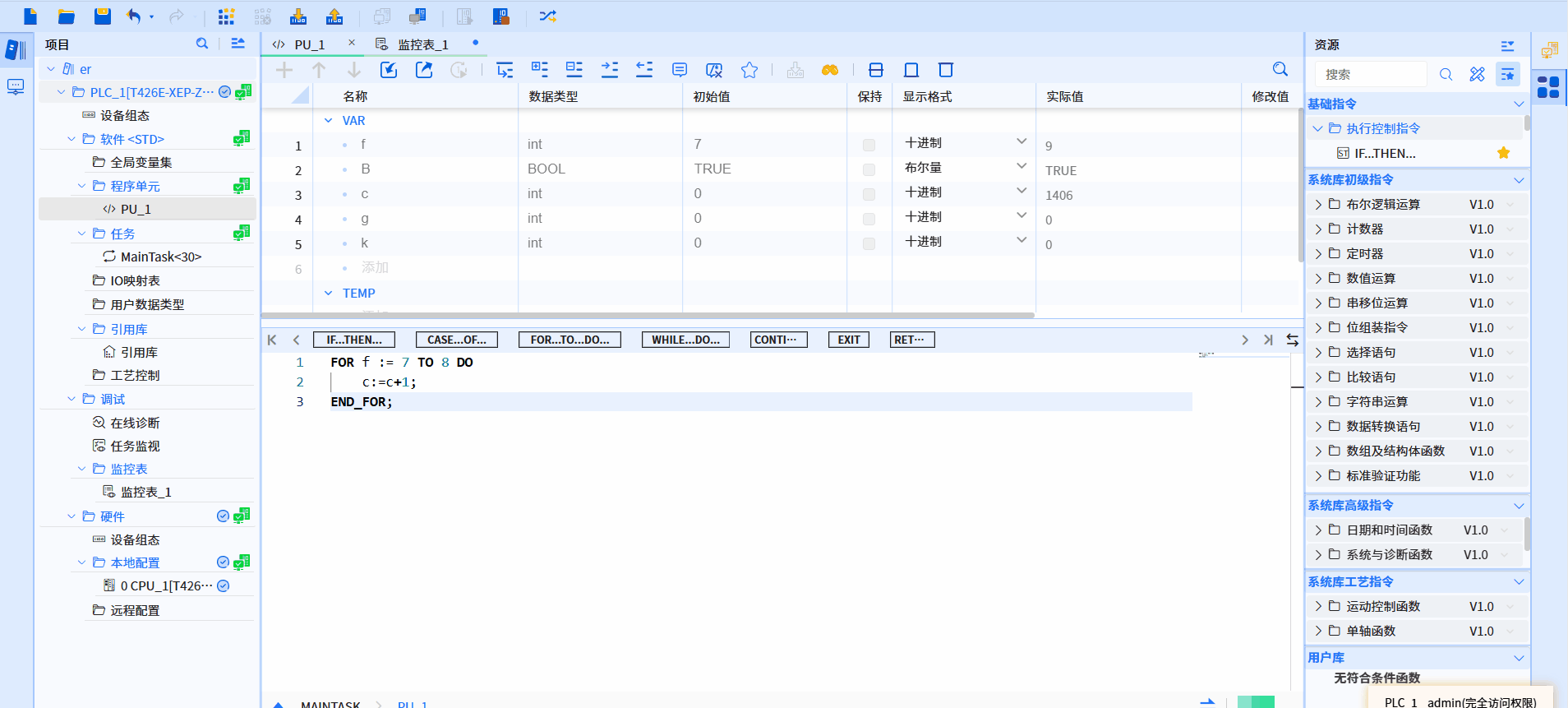Click the undo arrow icon
The width and height of the screenshot is (1568, 708).
134,16
